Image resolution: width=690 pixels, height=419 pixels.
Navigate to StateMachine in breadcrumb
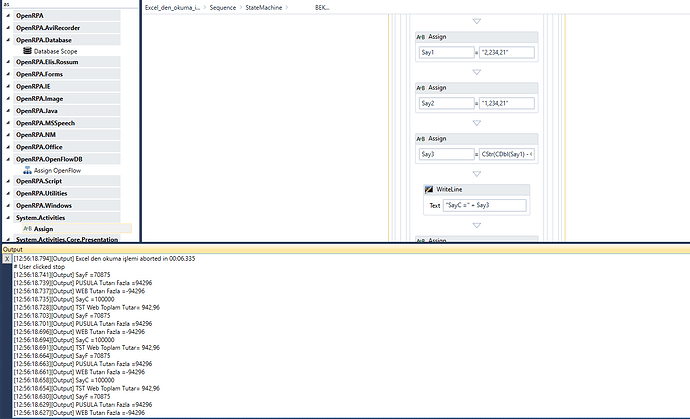tap(264, 7)
